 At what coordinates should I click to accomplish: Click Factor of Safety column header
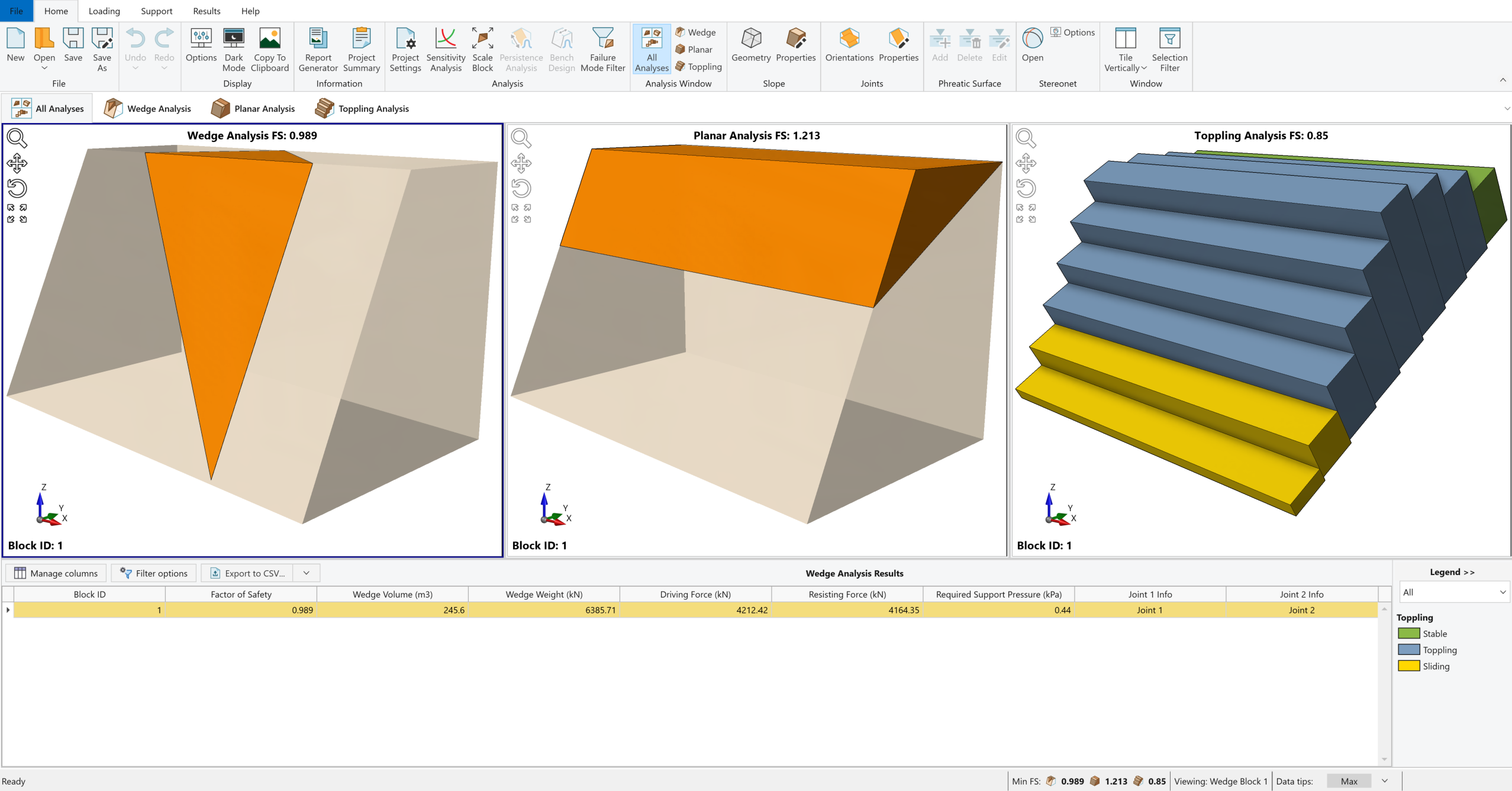click(241, 594)
